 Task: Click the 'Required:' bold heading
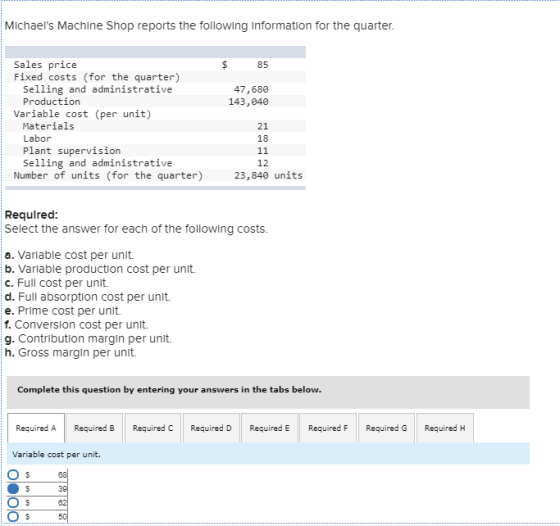pos(31,215)
